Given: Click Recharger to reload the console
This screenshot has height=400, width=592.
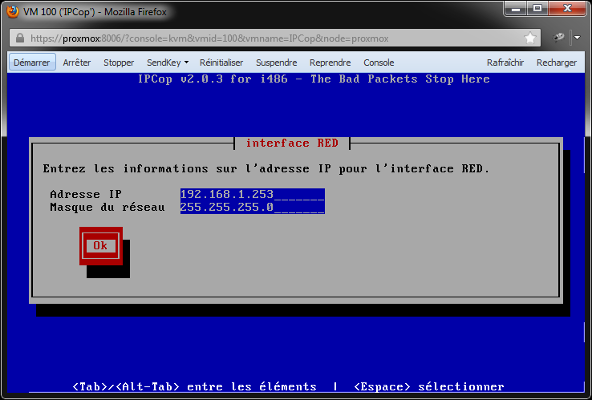Looking at the screenshot, I should click(x=557, y=62).
